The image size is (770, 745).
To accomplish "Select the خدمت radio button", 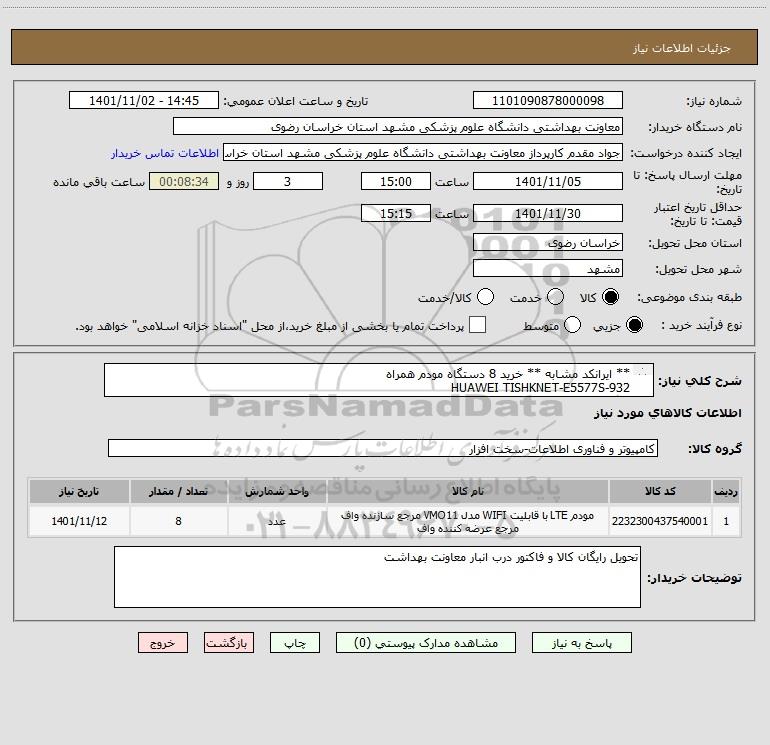I will tap(555, 297).
